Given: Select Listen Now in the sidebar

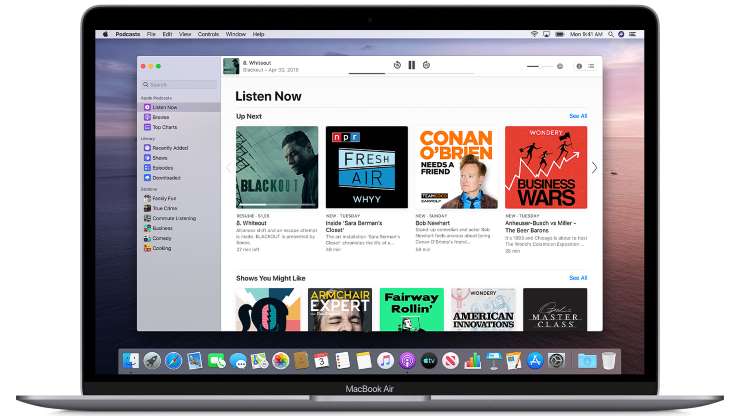Looking at the screenshot, I should [179, 107].
